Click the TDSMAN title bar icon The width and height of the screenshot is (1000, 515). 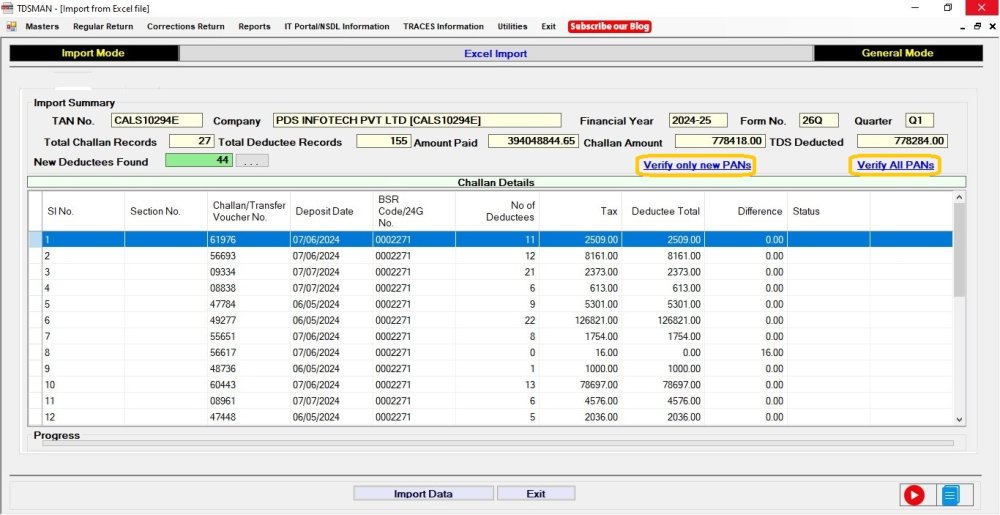[8, 8]
